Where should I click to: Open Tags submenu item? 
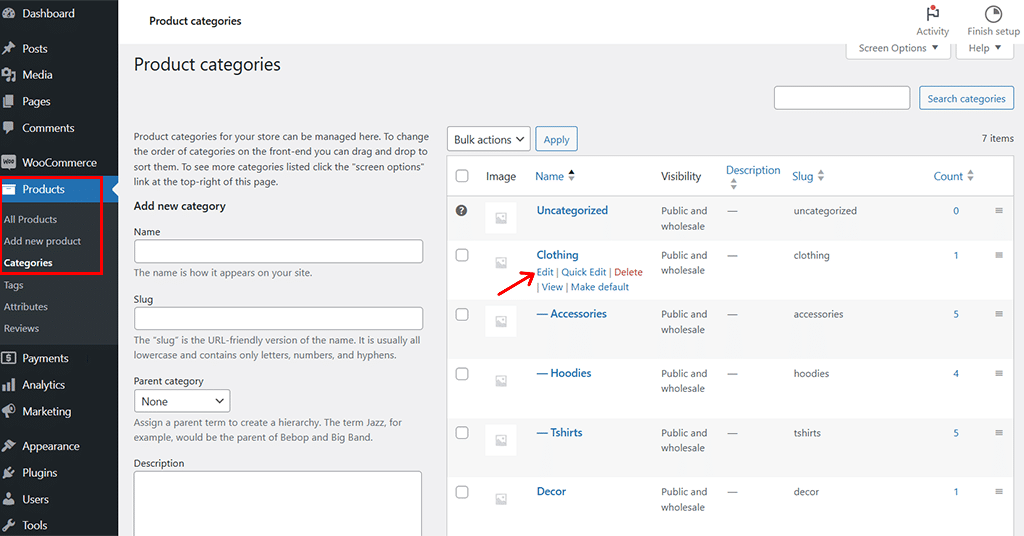(x=14, y=285)
